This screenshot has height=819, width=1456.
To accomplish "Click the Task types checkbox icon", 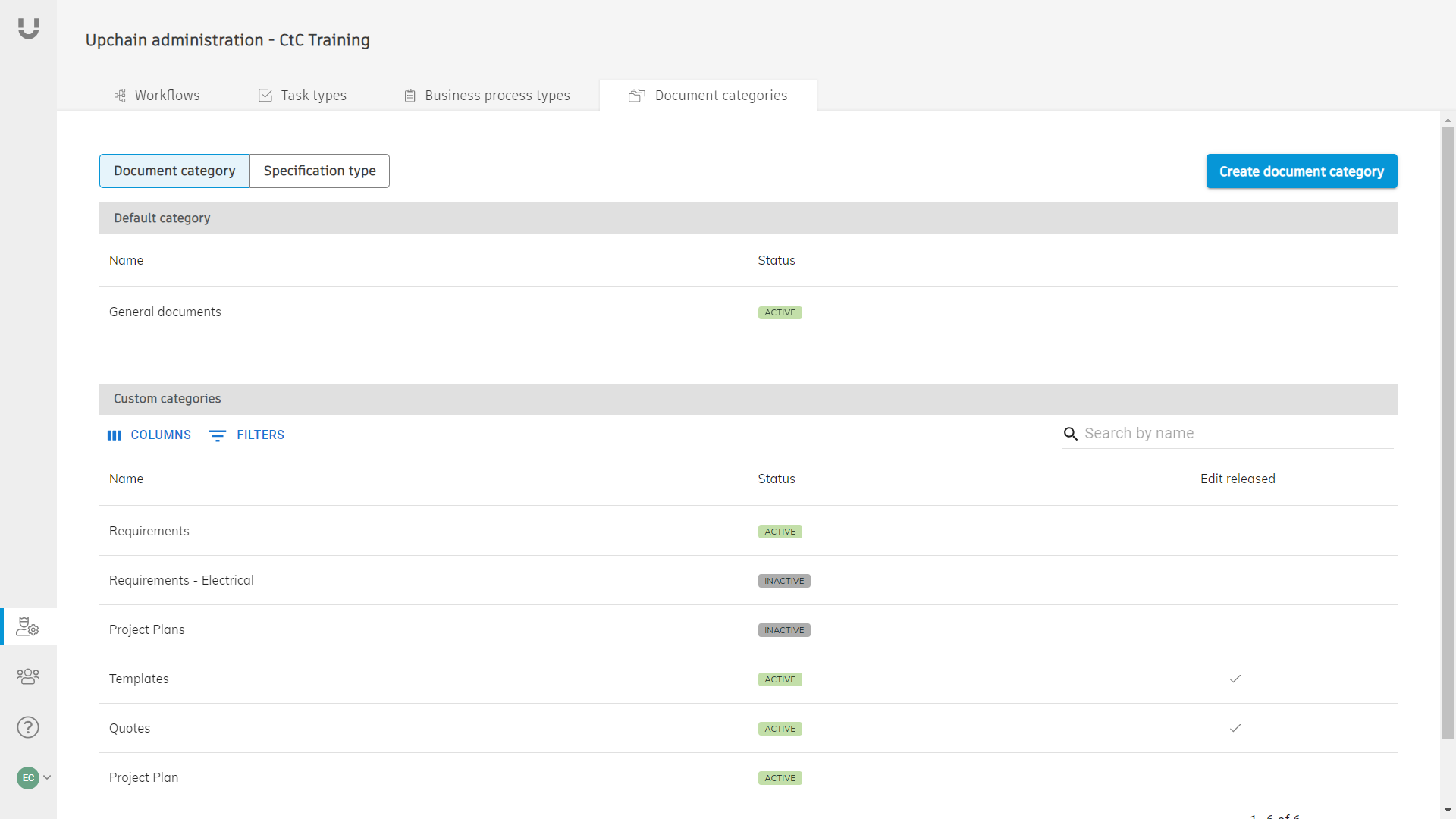I will (x=265, y=96).
